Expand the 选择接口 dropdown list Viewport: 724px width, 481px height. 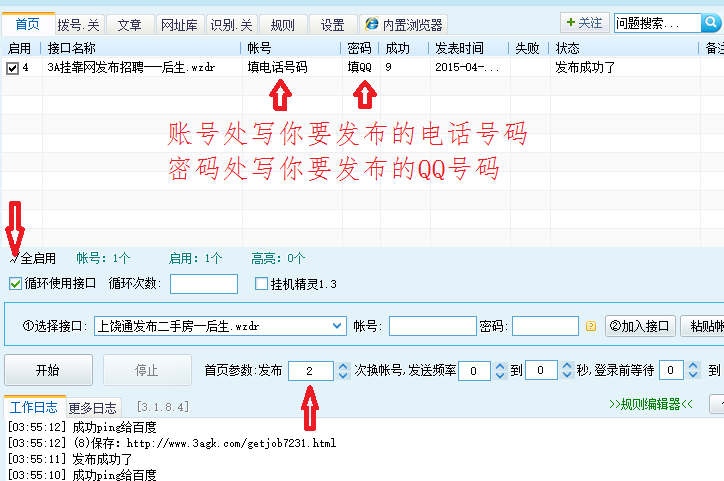click(337, 326)
